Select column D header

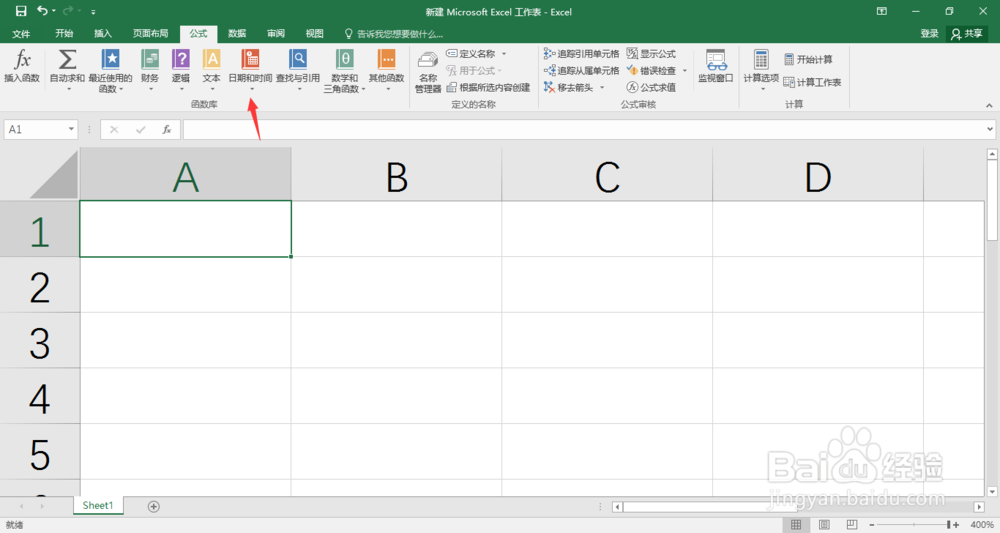coord(818,175)
